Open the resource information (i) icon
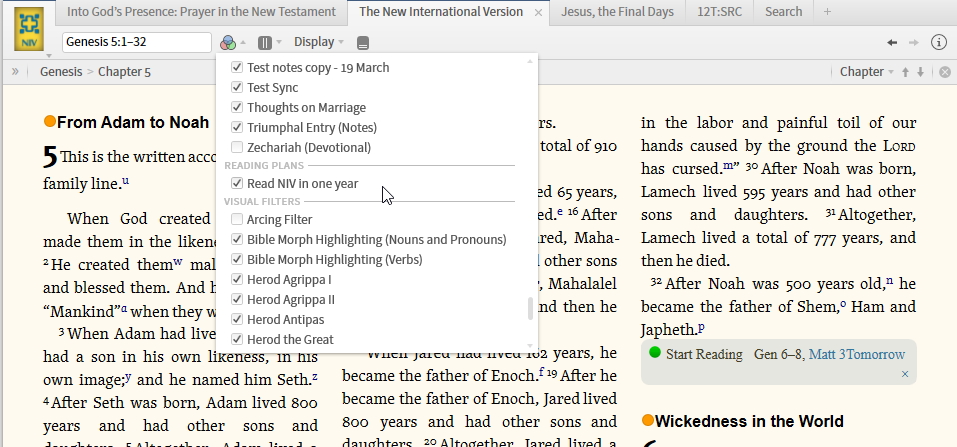Screen dimensions: 957x447 pyautogui.click(x=938, y=42)
